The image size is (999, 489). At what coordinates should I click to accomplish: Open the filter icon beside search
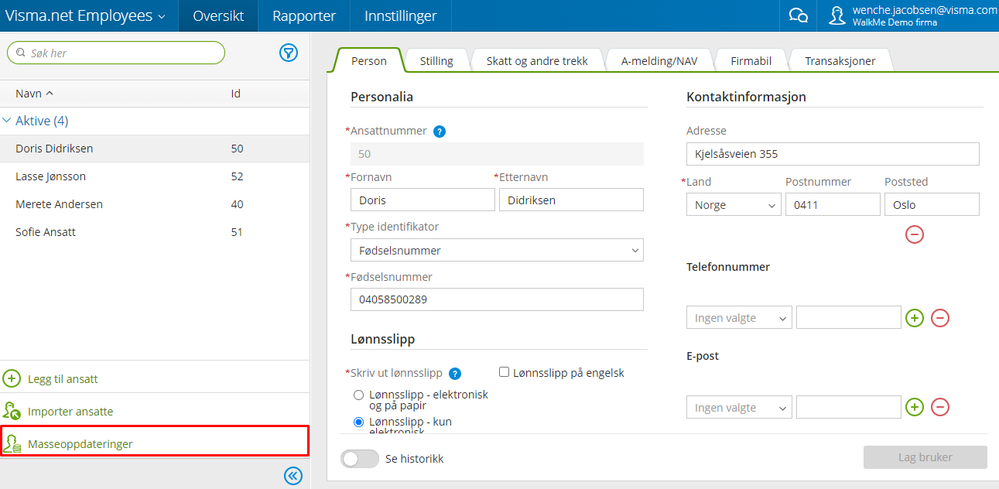point(289,53)
